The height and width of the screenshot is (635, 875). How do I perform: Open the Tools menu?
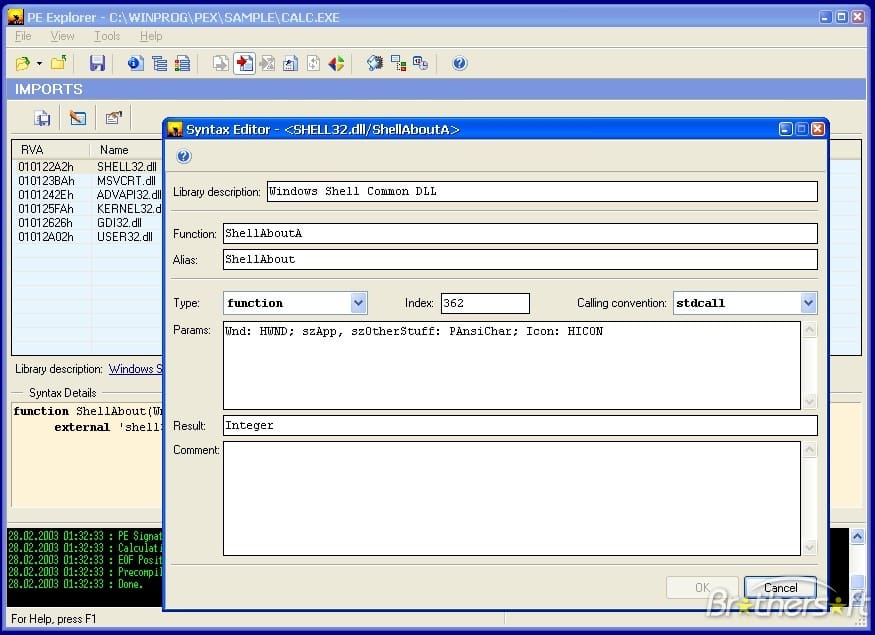pos(107,36)
